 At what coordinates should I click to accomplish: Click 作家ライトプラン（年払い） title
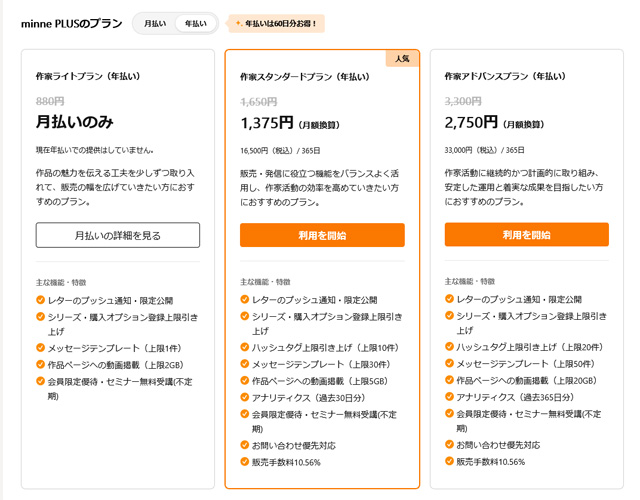click(88, 76)
